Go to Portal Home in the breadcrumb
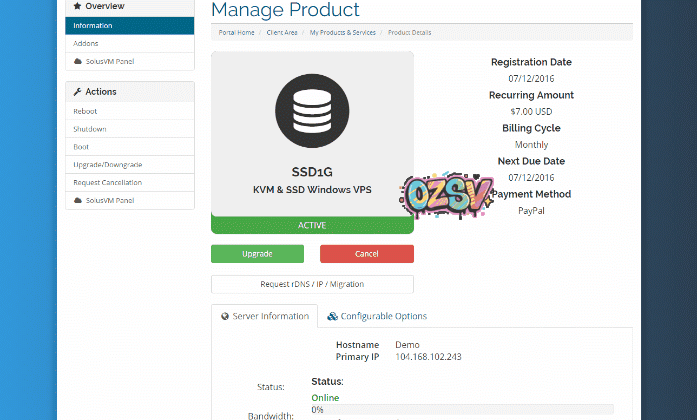 click(236, 32)
